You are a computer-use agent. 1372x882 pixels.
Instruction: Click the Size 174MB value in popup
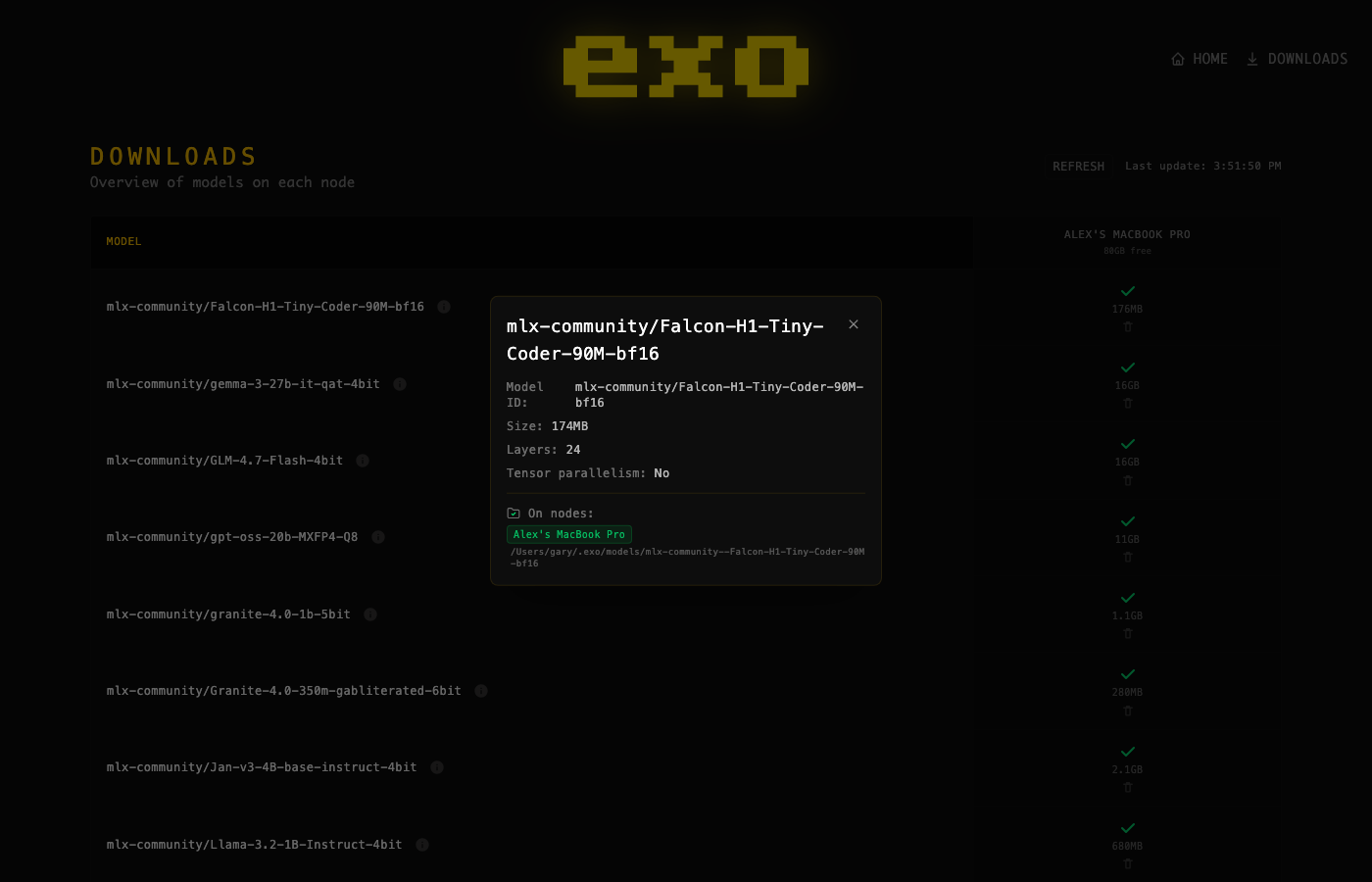[569, 426]
